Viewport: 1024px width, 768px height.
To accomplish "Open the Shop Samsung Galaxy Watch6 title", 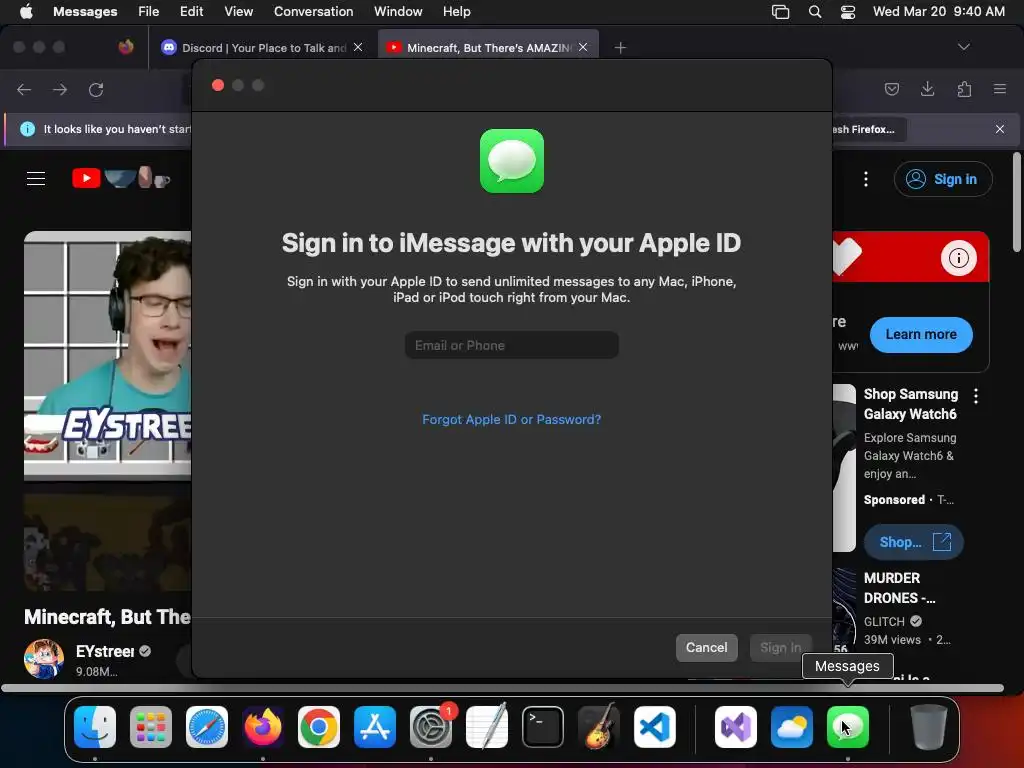I will [x=910, y=404].
